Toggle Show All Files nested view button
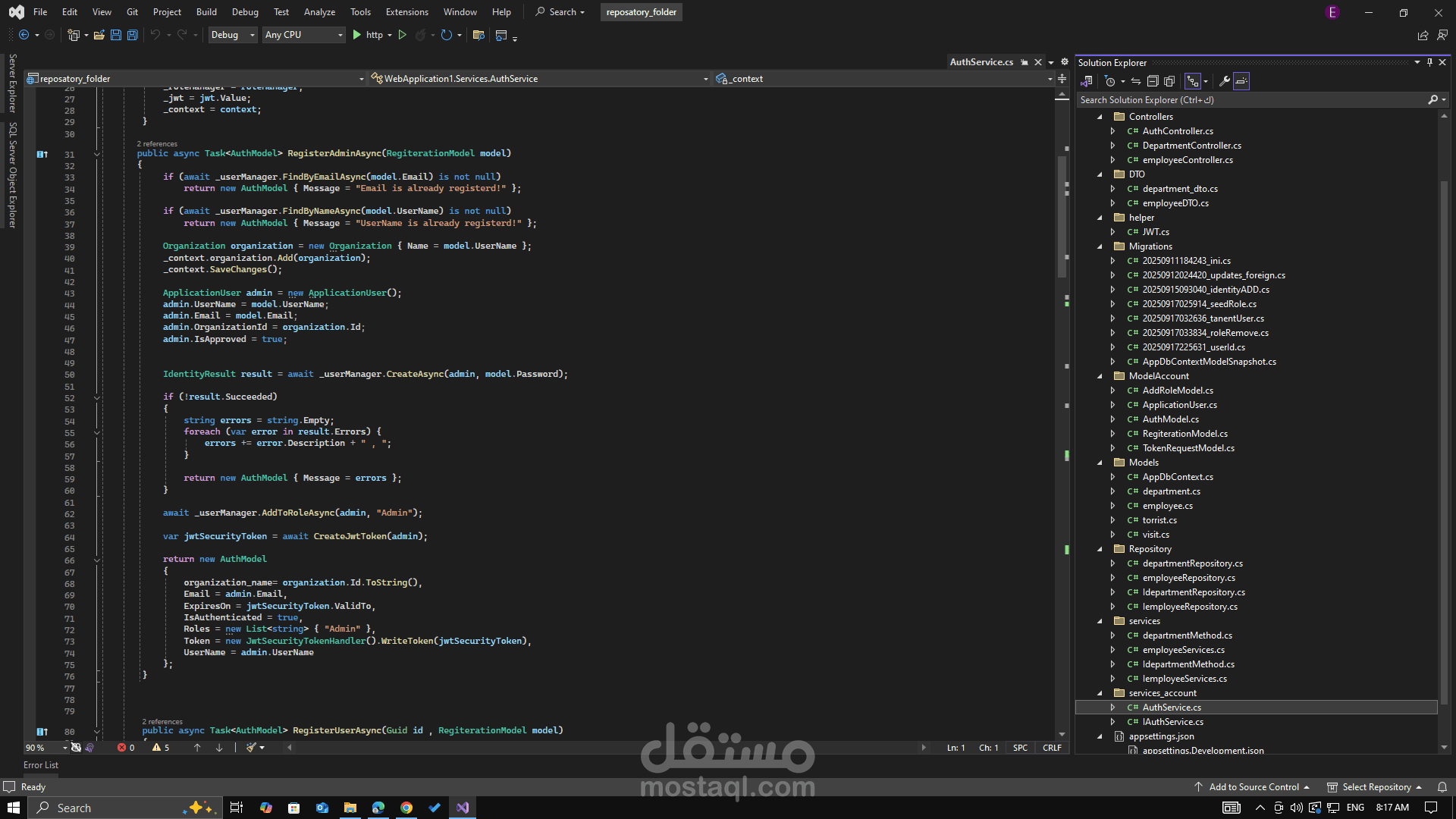The width and height of the screenshot is (1456, 819). tap(1169, 81)
